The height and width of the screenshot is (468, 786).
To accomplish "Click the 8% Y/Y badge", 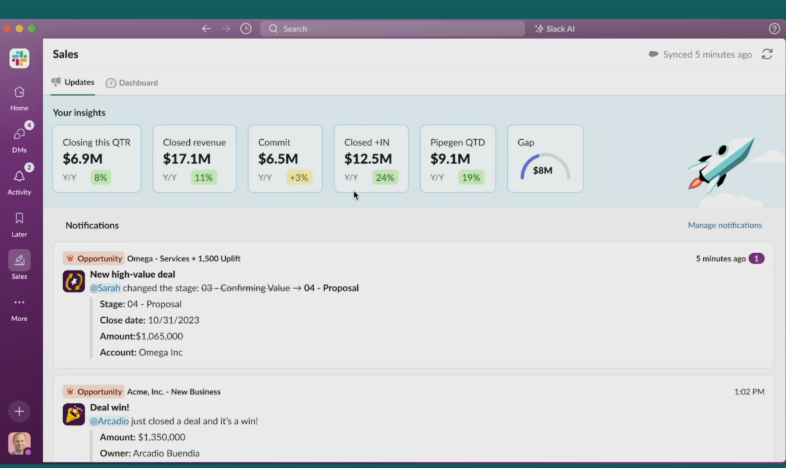I will (x=101, y=177).
